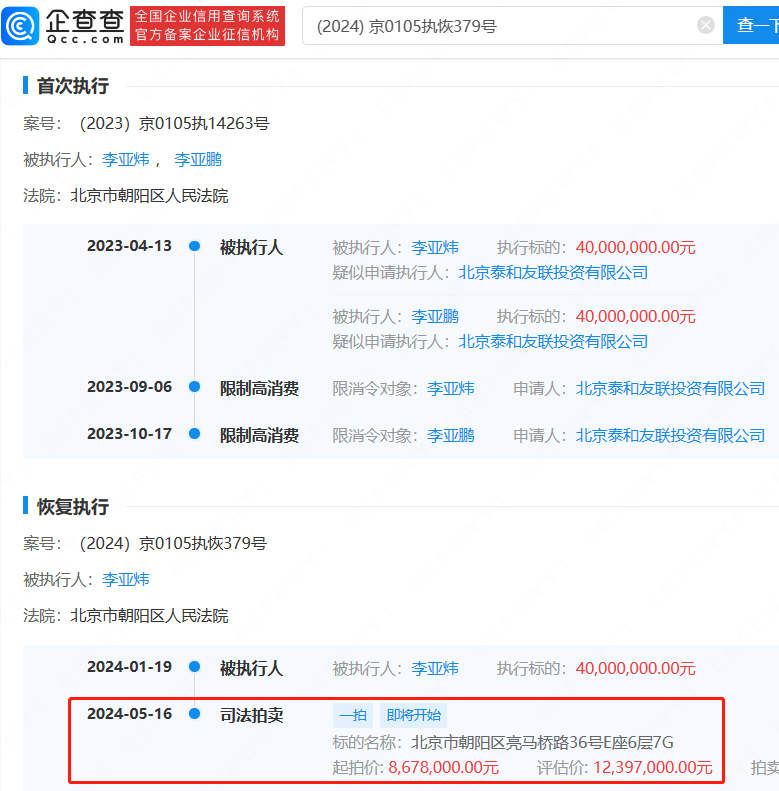779x791 pixels.
Task: Click the 一拍 auction tag
Action: point(352,715)
